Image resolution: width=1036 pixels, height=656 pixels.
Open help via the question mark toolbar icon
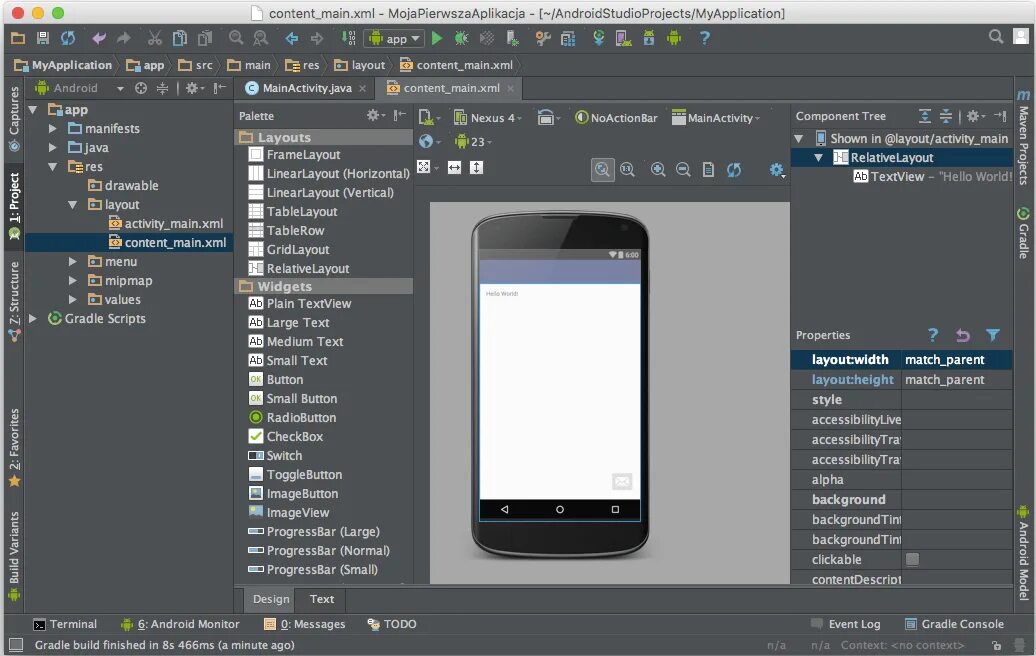[x=704, y=38]
